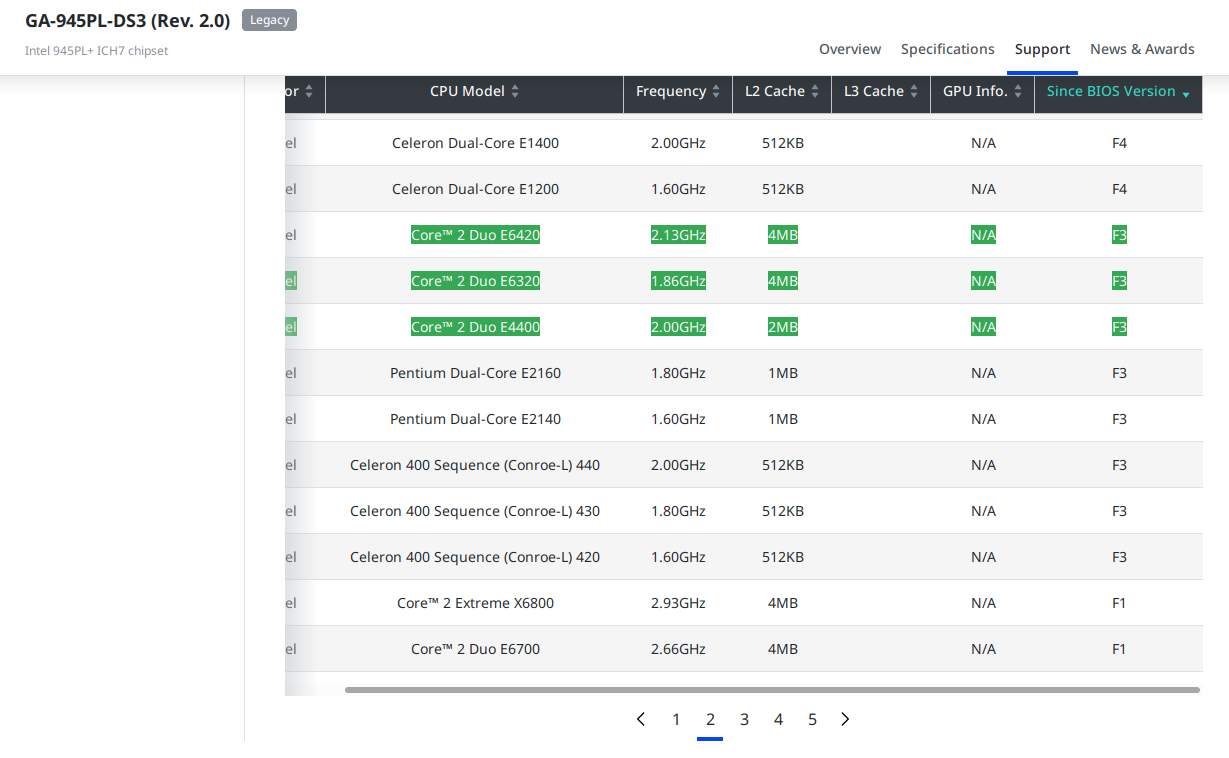
Task: Select Pentium Dual-Core E2160 cell
Action: click(475, 373)
